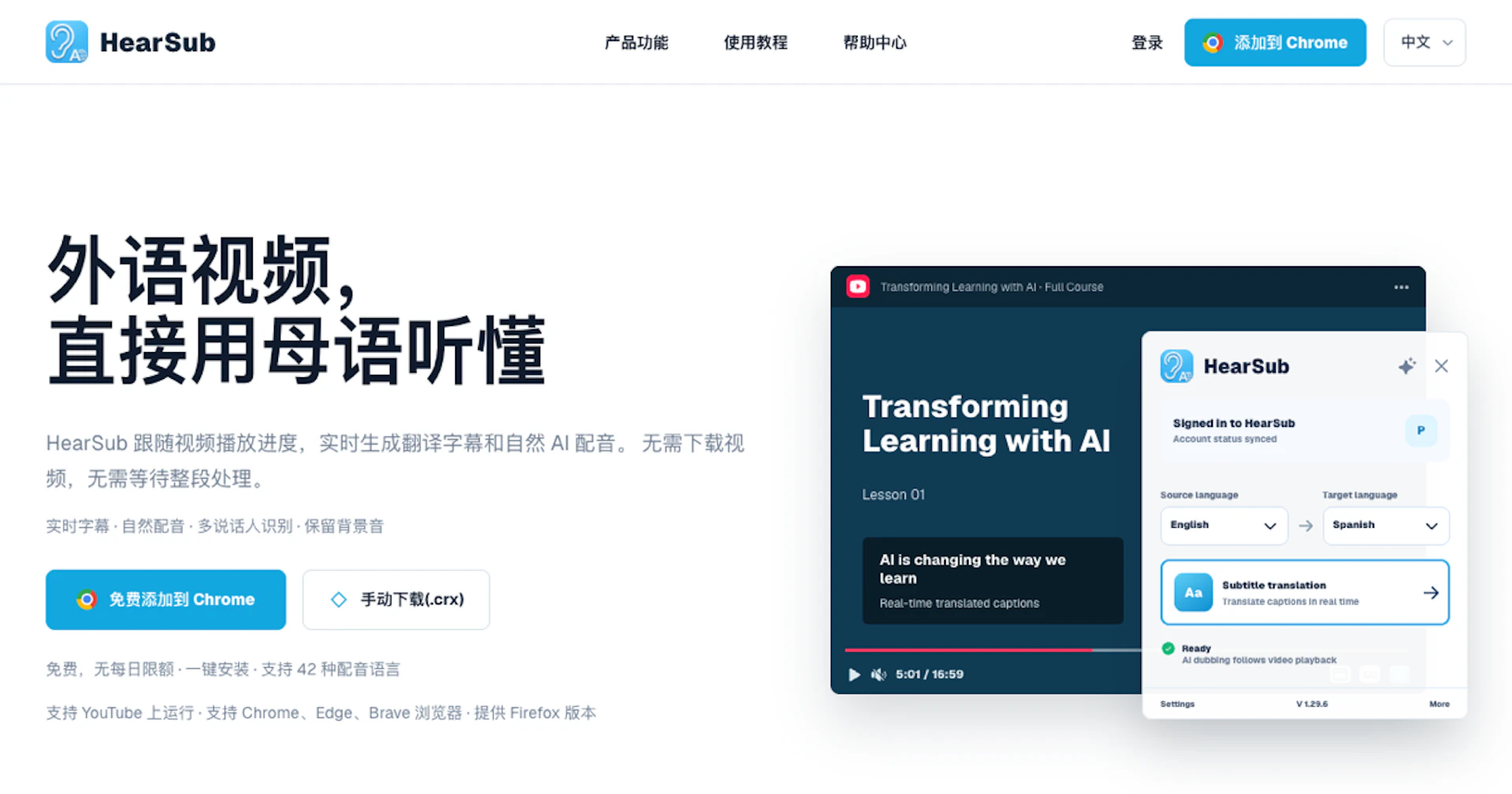Click the HearSub ear logo in the site header
The height and width of the screenshot is (794, 1512).
(67, 42)
